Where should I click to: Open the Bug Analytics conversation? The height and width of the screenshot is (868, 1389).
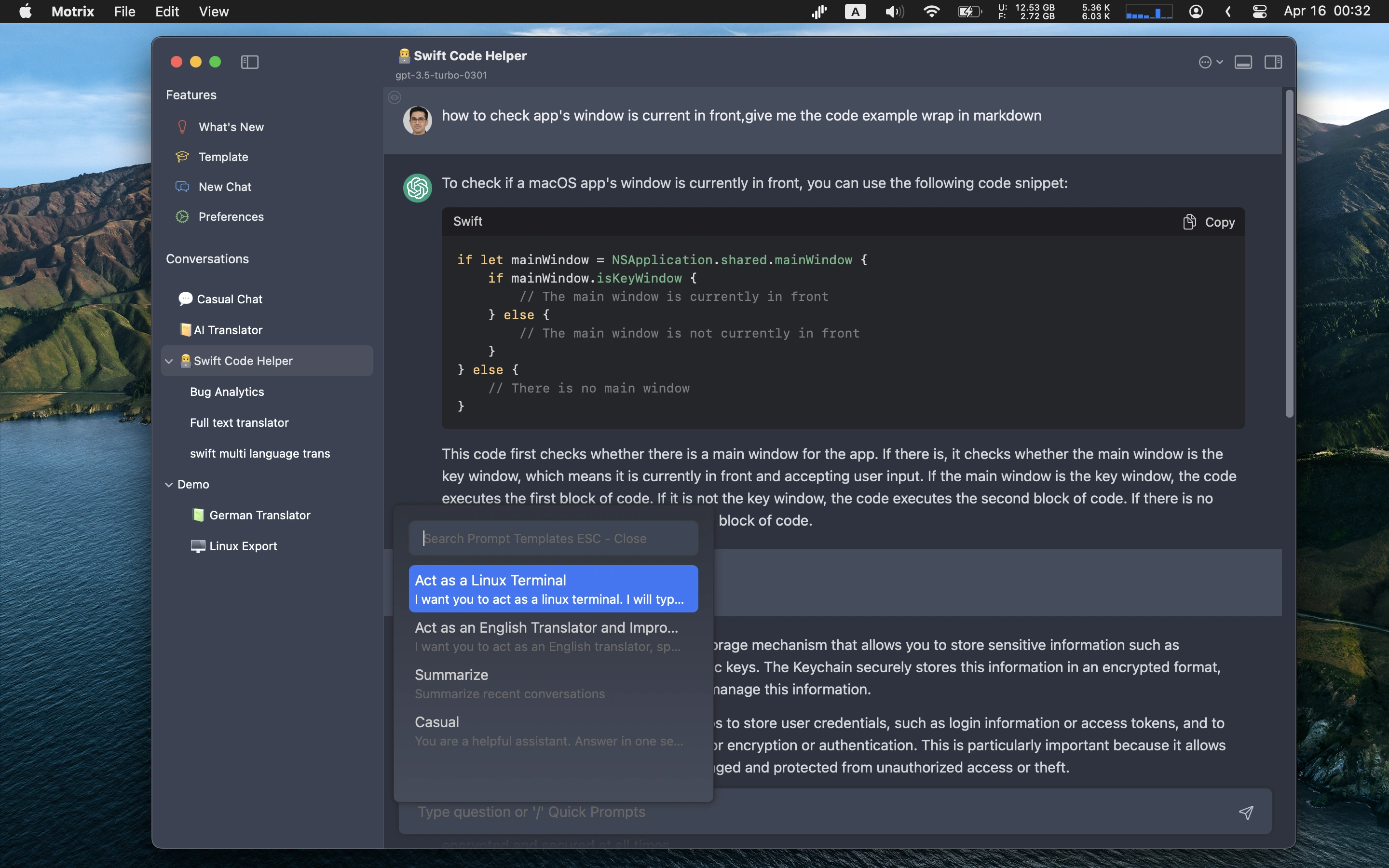tap(227, 391)
